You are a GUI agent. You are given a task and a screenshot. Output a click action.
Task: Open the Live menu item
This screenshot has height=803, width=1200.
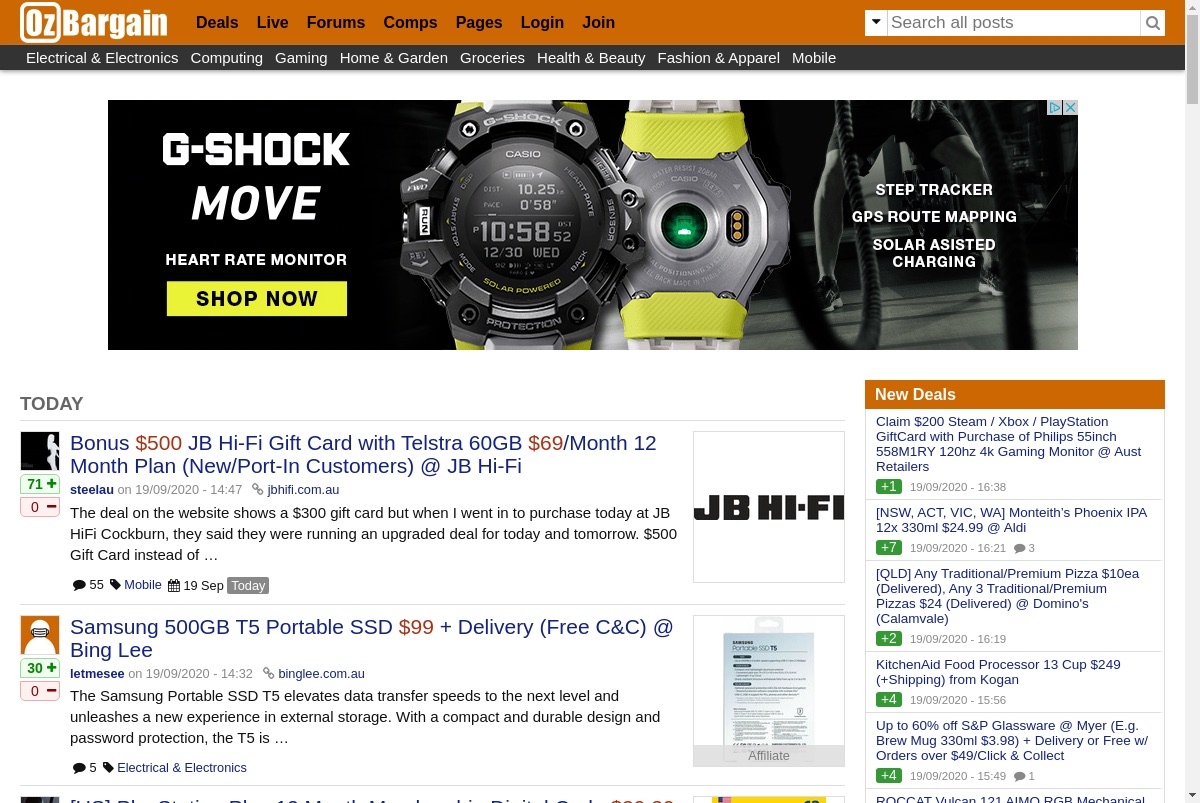pyautogui.click(x=272, y=22)
